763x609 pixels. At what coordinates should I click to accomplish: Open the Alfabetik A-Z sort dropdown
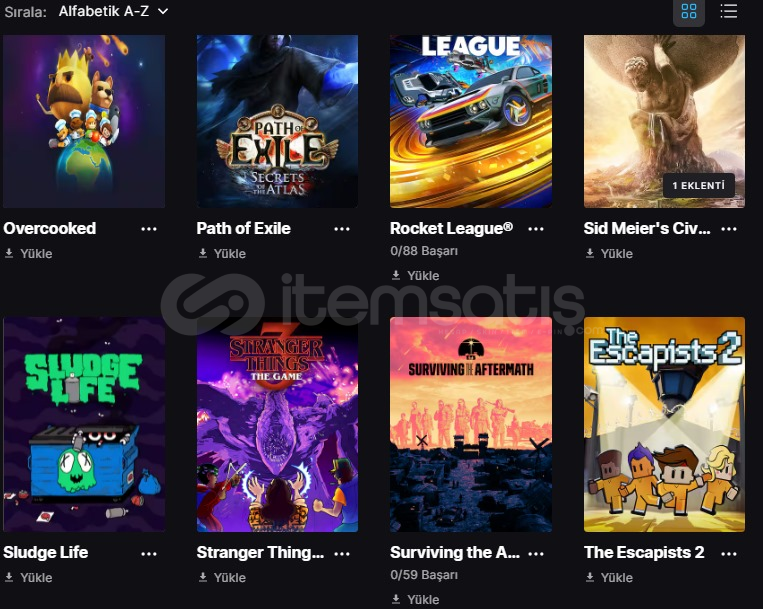click(x=113, y=11)
